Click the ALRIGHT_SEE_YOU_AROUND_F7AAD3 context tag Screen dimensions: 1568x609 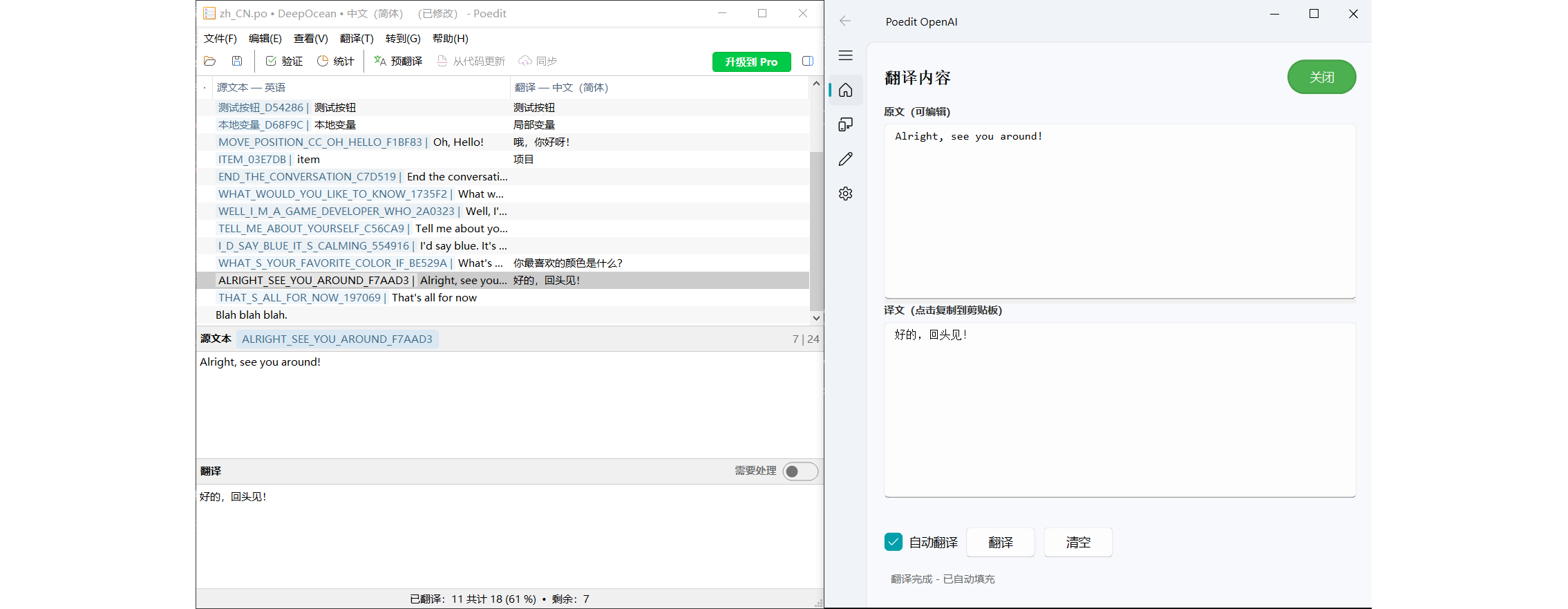point(337,339)
